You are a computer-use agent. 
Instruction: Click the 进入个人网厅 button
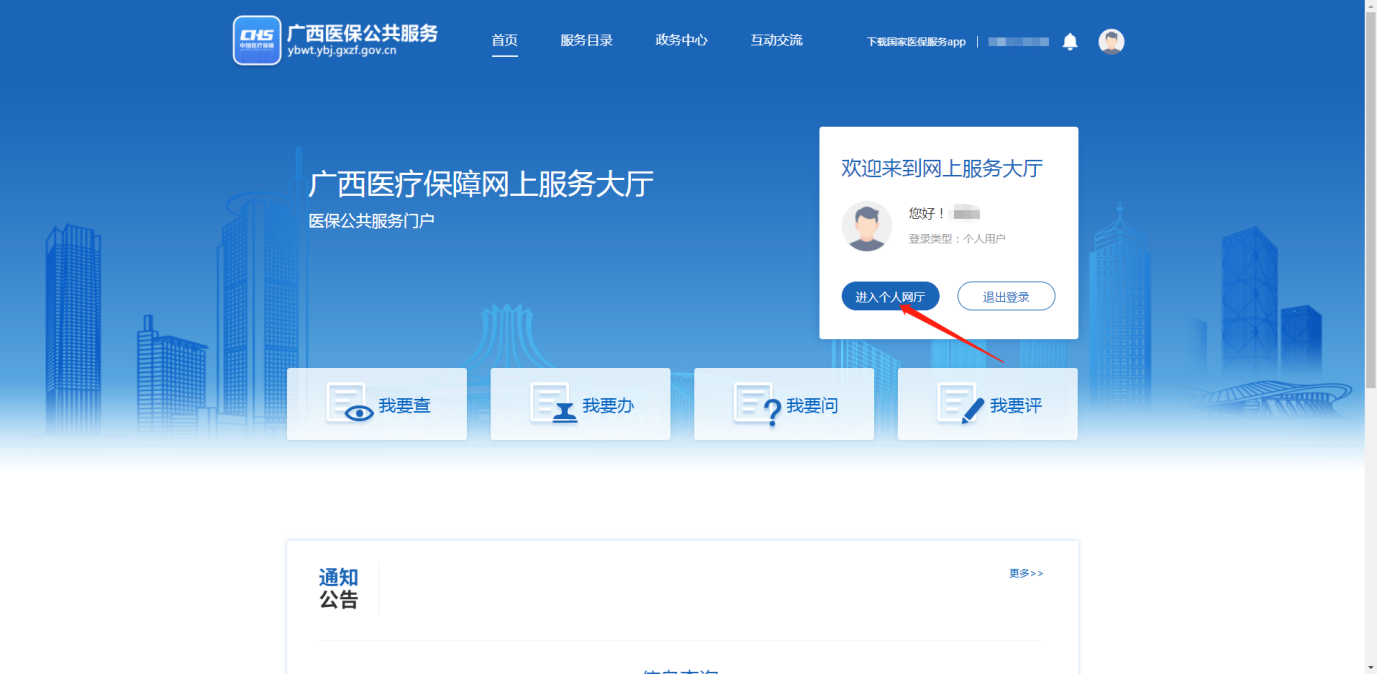pyautogui.click(x=890, y=297)
